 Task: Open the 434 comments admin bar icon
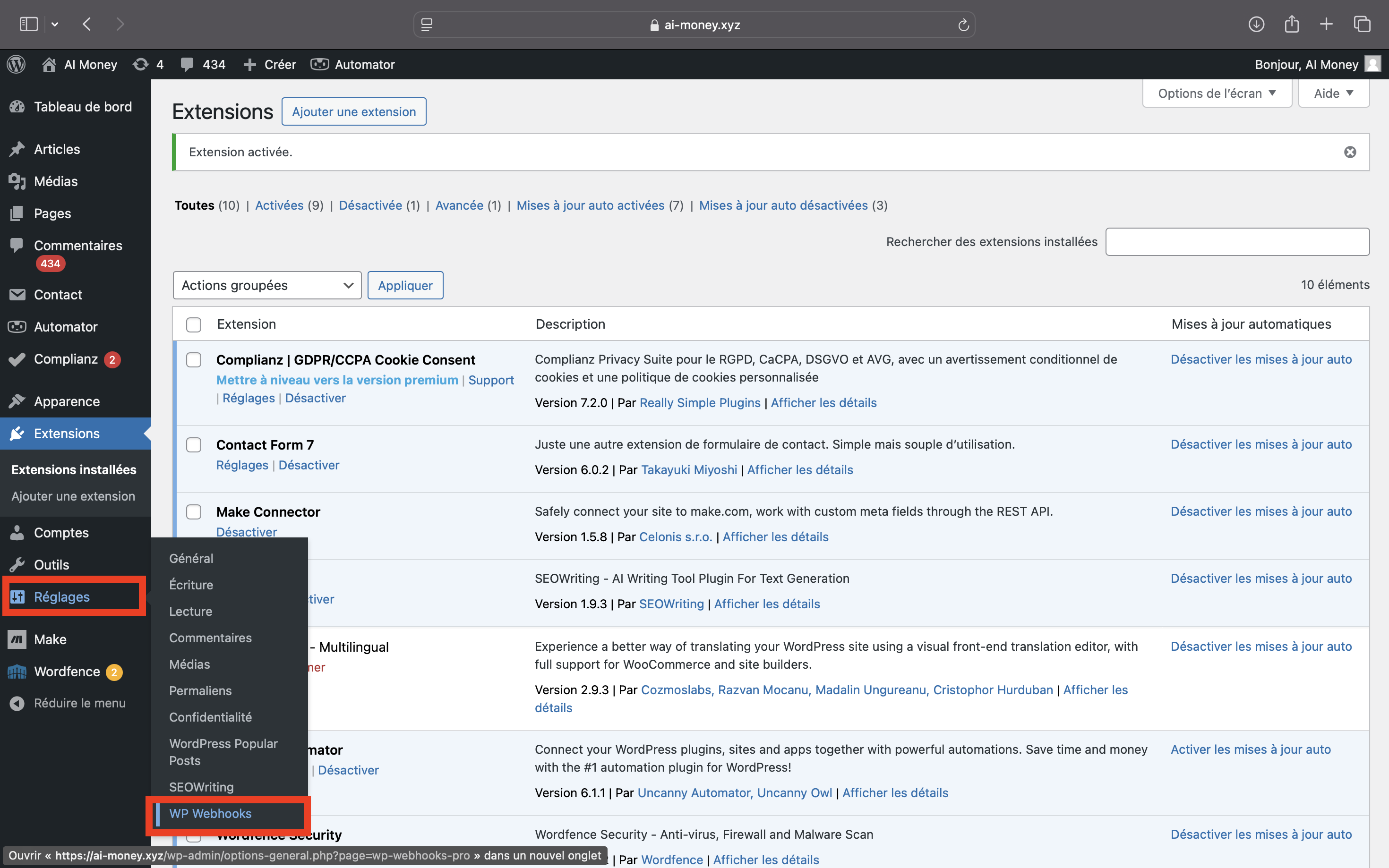pos(203,64)
